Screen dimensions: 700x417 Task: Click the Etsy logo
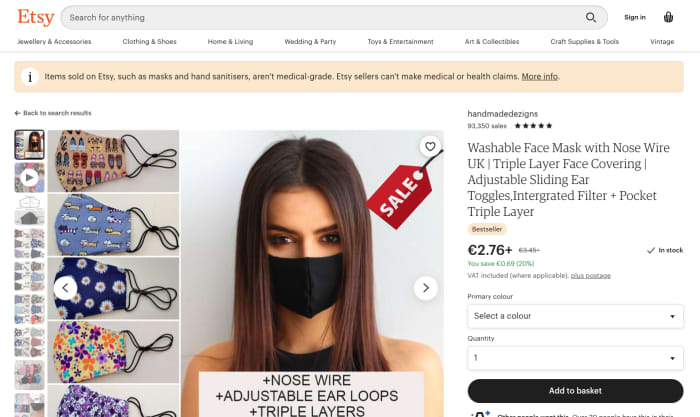[36, 17]
